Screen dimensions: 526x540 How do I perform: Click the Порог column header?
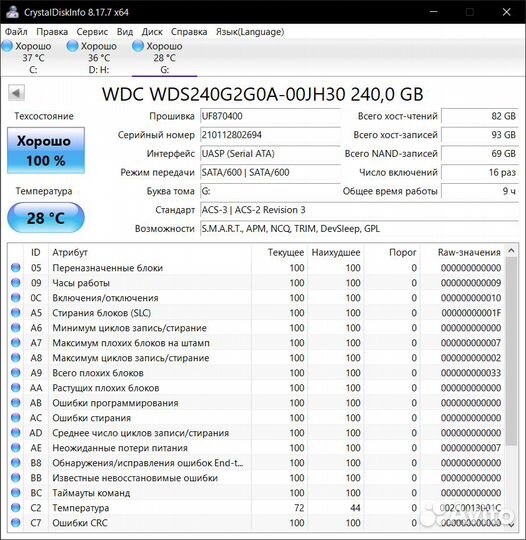click(x=392, y=252)
